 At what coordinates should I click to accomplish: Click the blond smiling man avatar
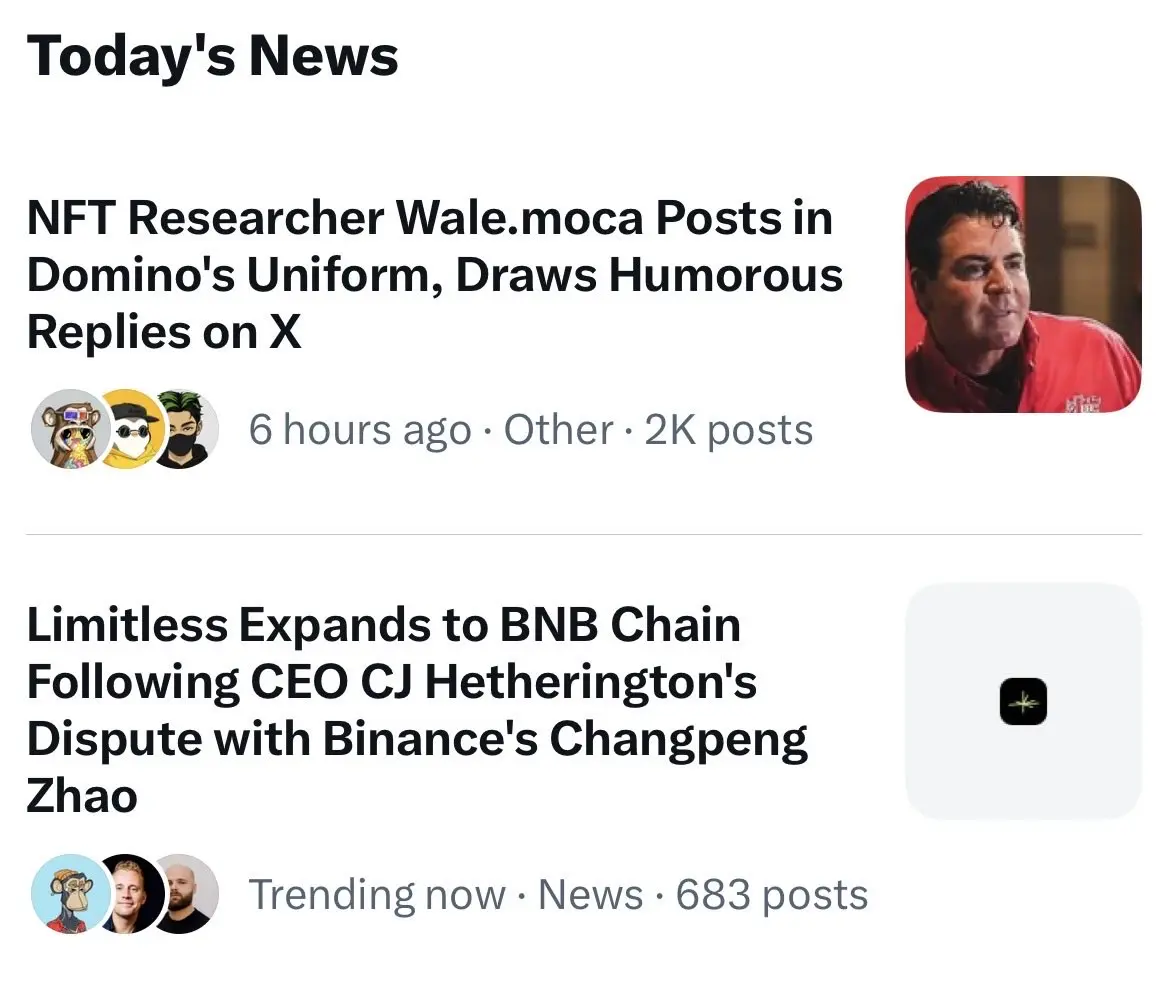point(130,893)
